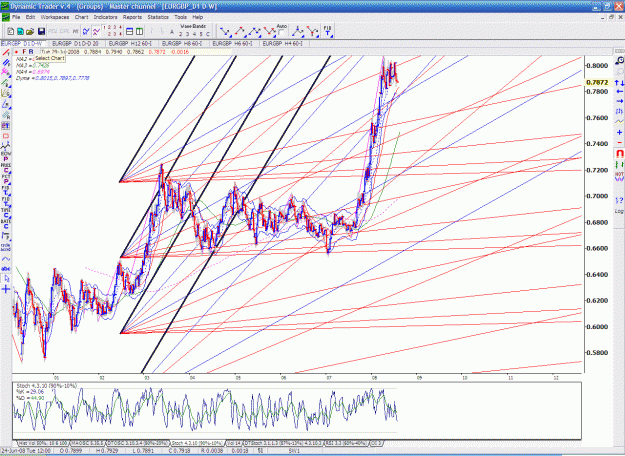625x456 pixels.
Task: Click the save floppy disk icon
Action: coord(41,31)
